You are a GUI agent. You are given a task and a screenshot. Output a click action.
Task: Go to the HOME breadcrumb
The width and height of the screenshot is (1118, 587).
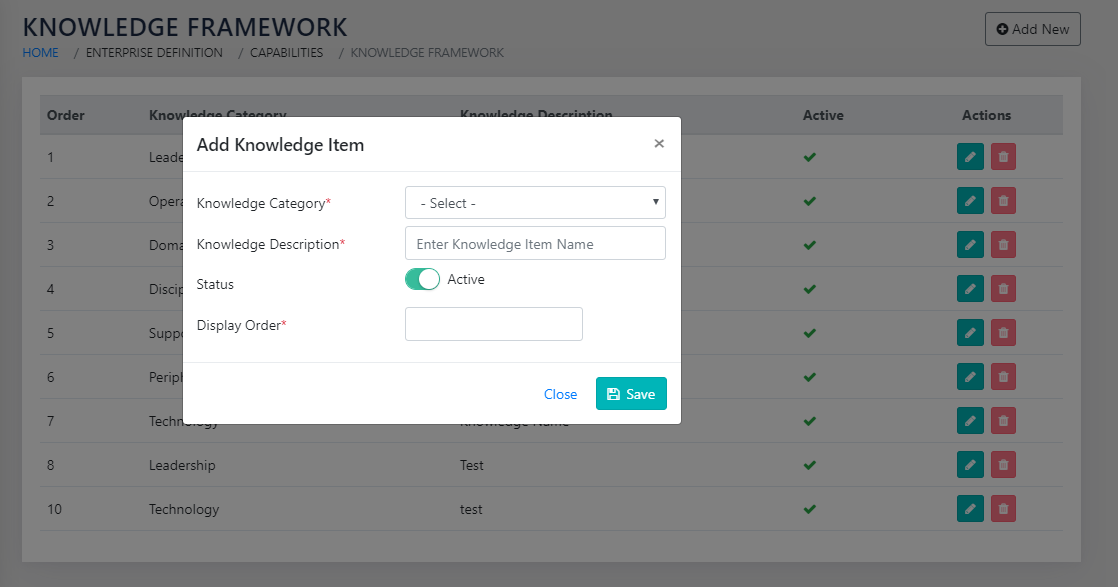(41, 53)
